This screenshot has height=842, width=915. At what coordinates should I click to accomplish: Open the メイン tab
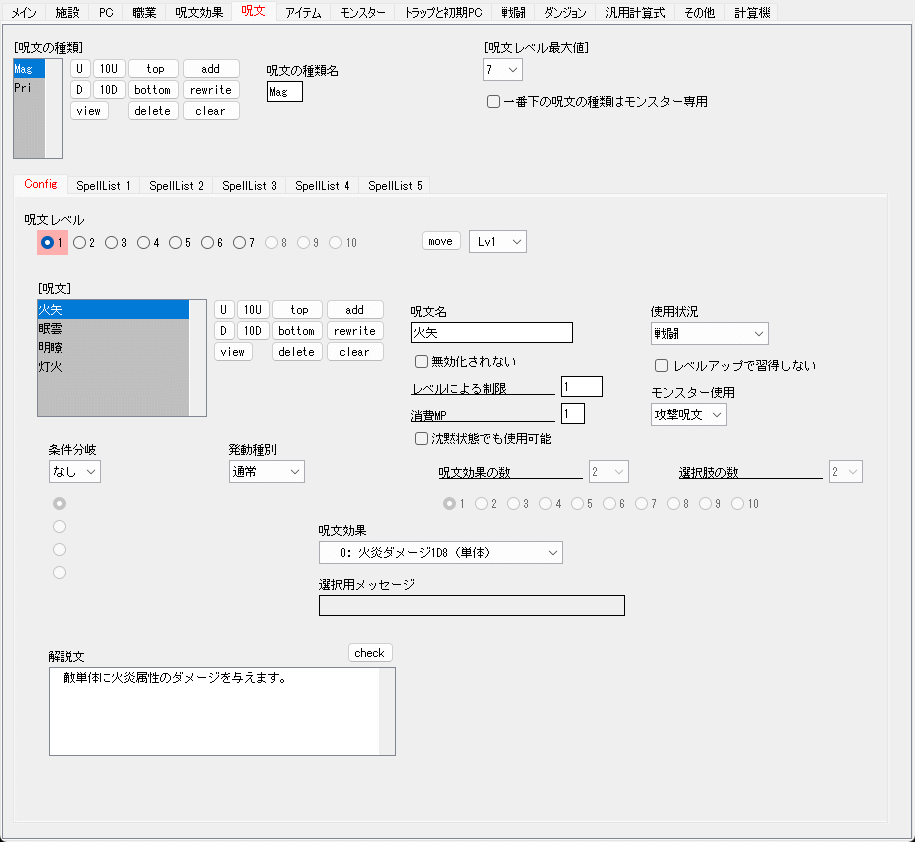point(24,12)
